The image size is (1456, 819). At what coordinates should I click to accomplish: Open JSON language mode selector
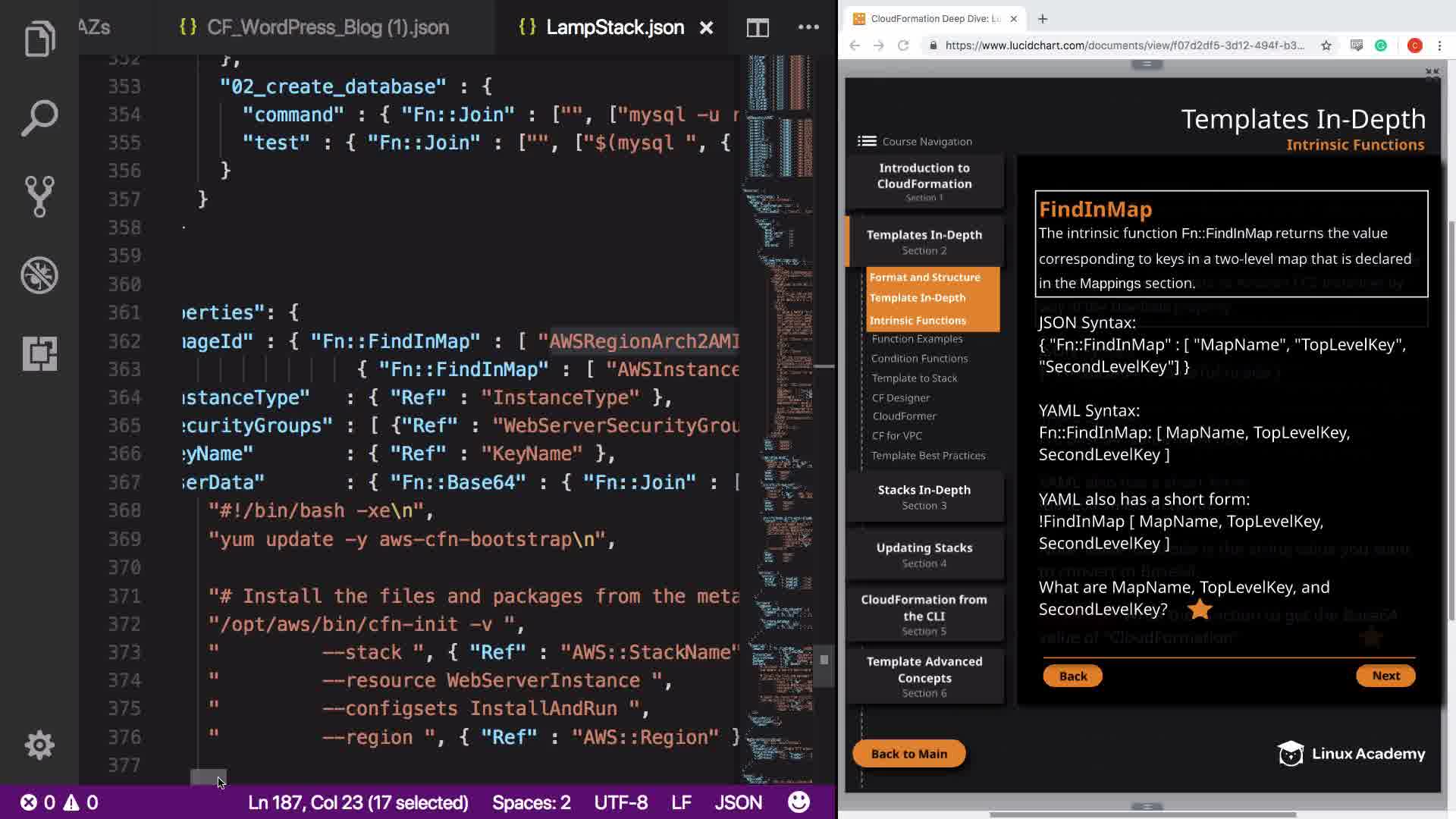click(x=738, y=802)
